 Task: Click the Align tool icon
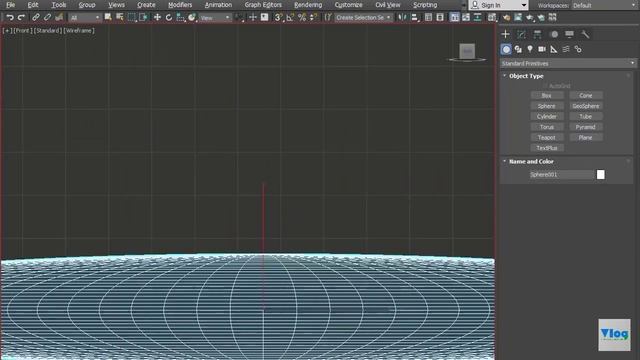pos(414,18)
